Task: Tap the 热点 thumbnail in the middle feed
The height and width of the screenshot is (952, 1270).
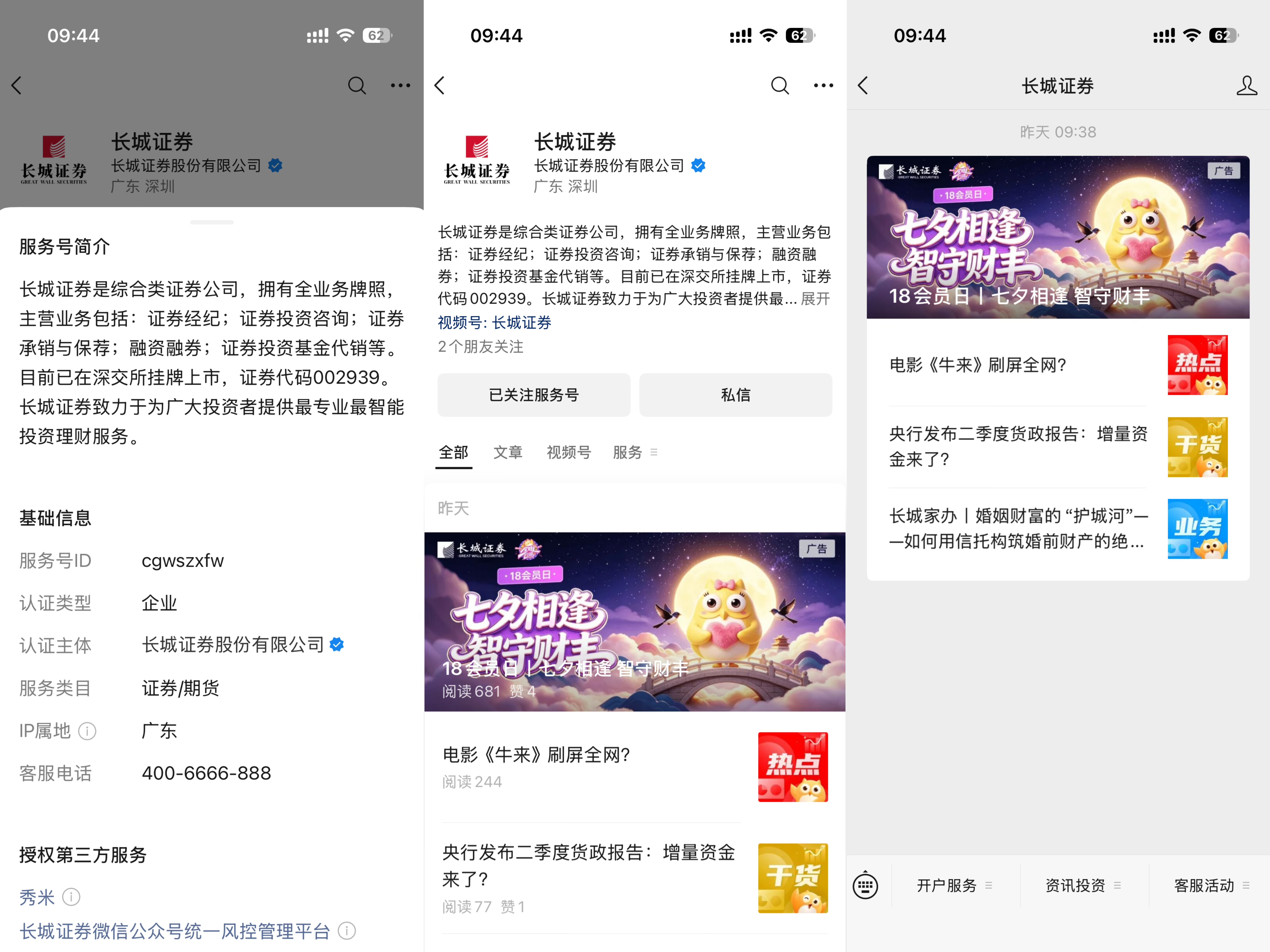Action: point(793,767)
